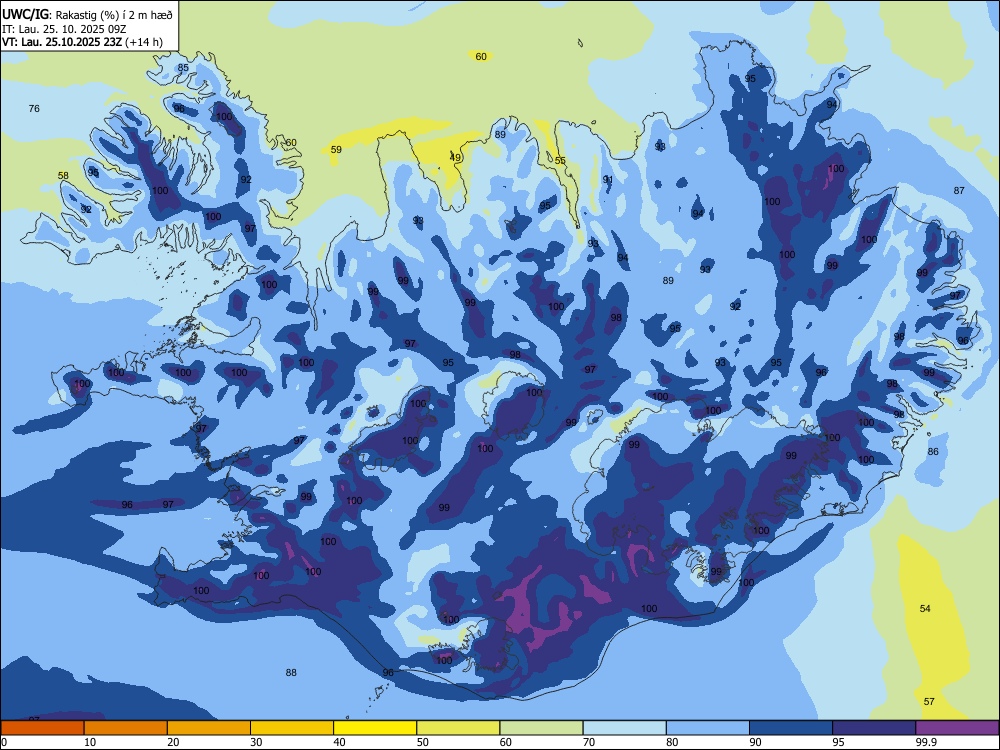Pick the pale green 60–70 legend swatch
This screenshot has width=1000, height=750.
pos(541,728)
